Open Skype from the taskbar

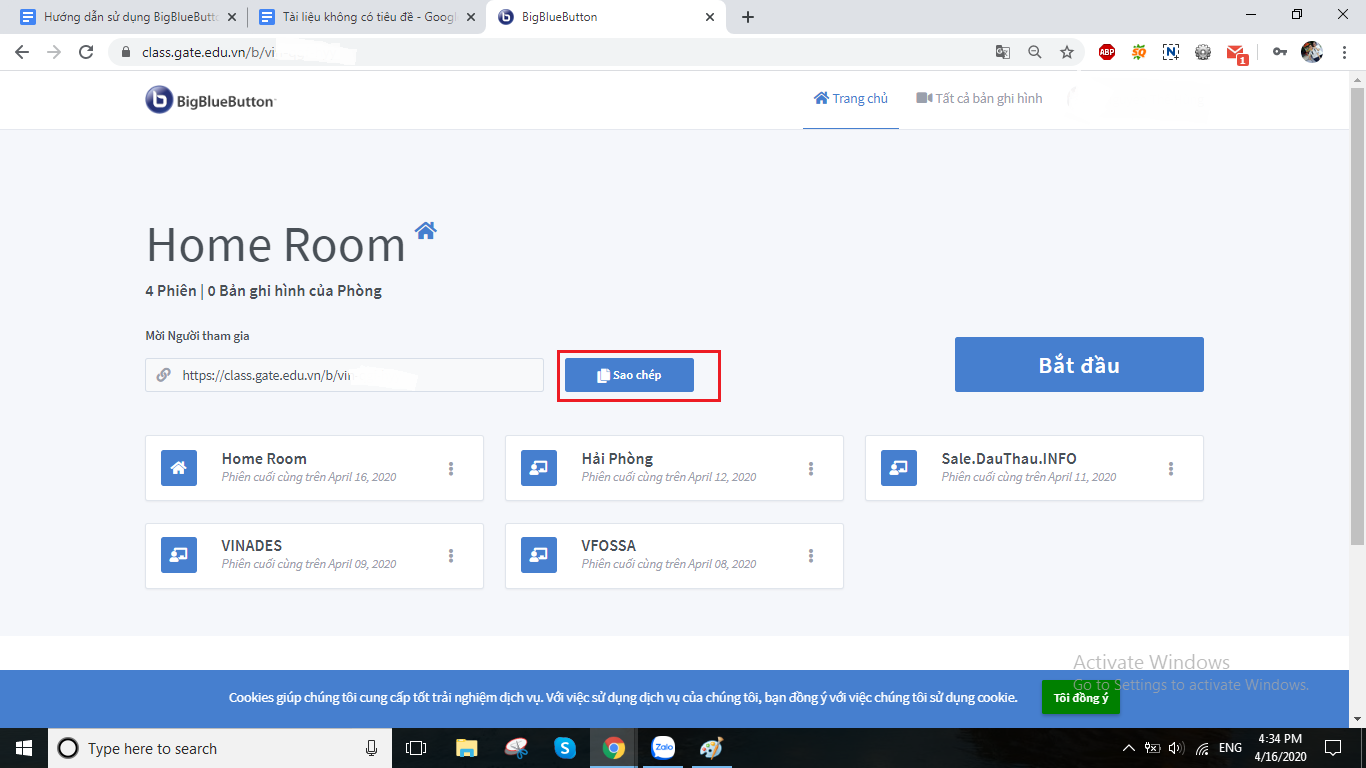[x=565, y=748]
